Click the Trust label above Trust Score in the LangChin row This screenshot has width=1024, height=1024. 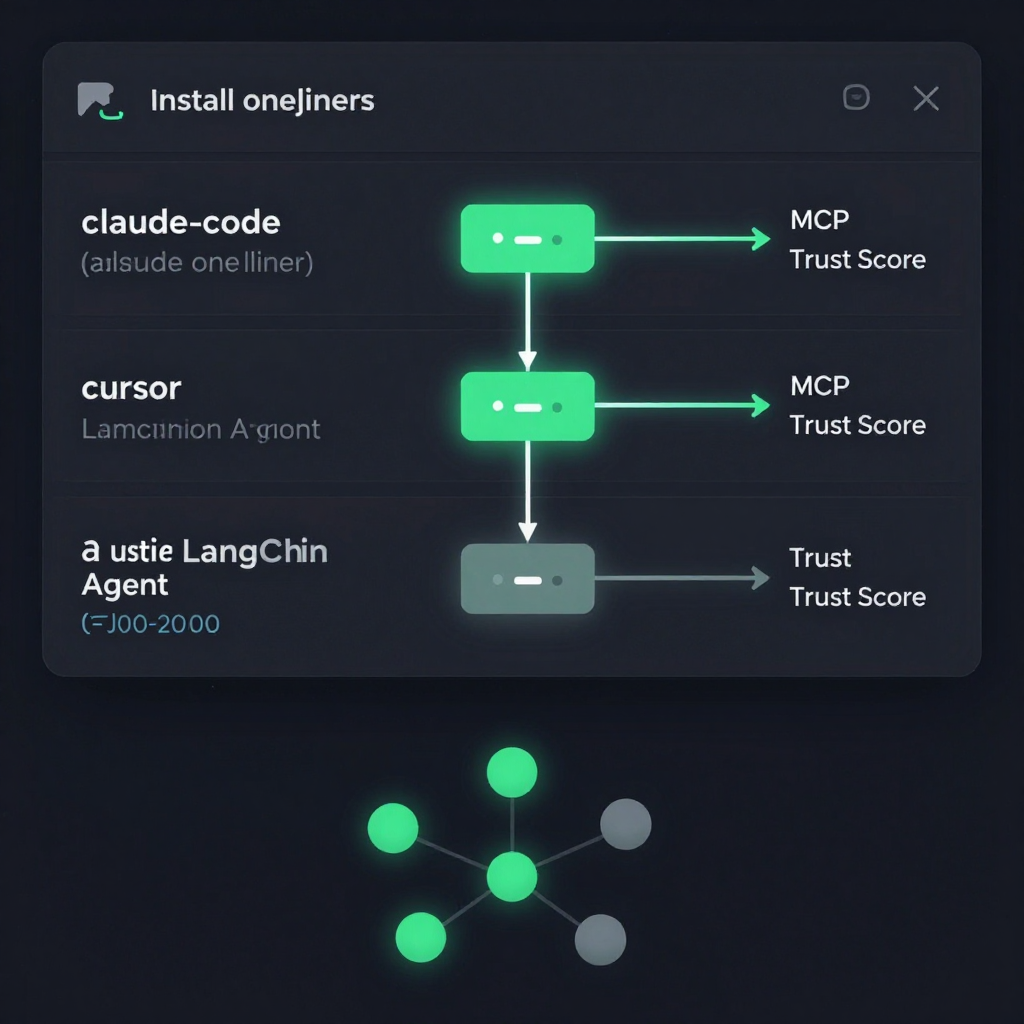820,558
